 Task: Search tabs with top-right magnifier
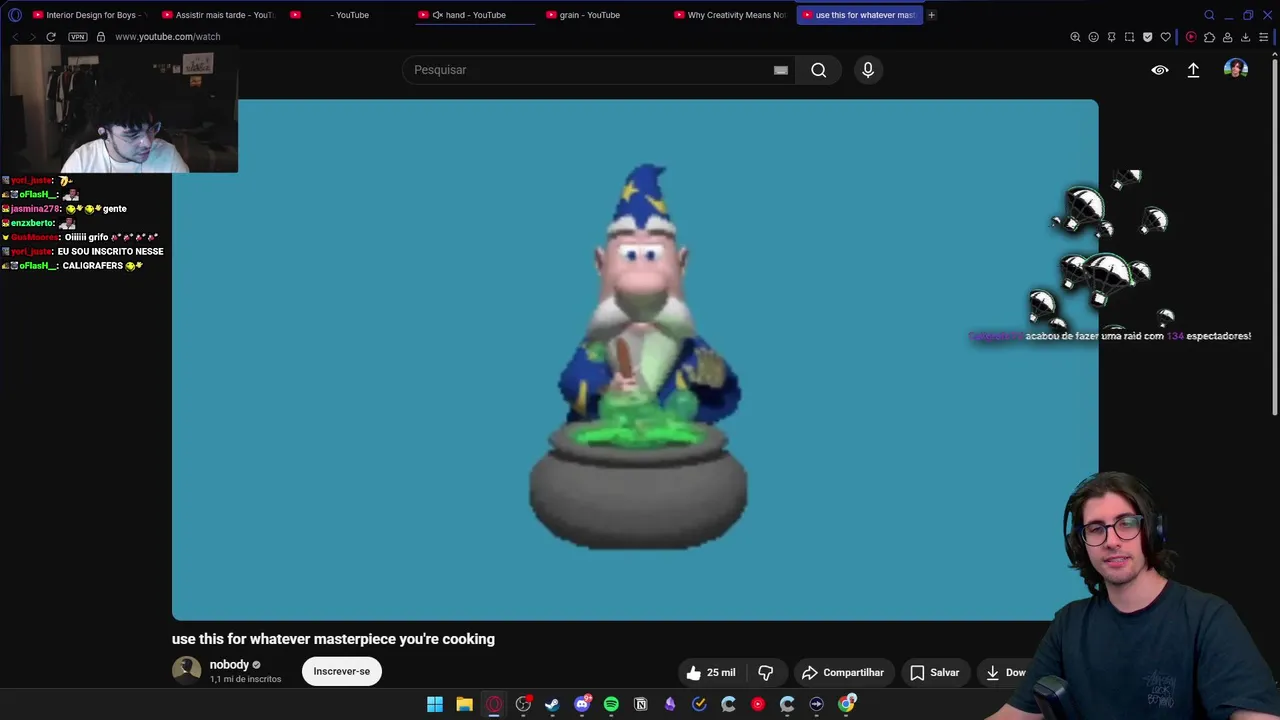click(x=1209, y=15)
